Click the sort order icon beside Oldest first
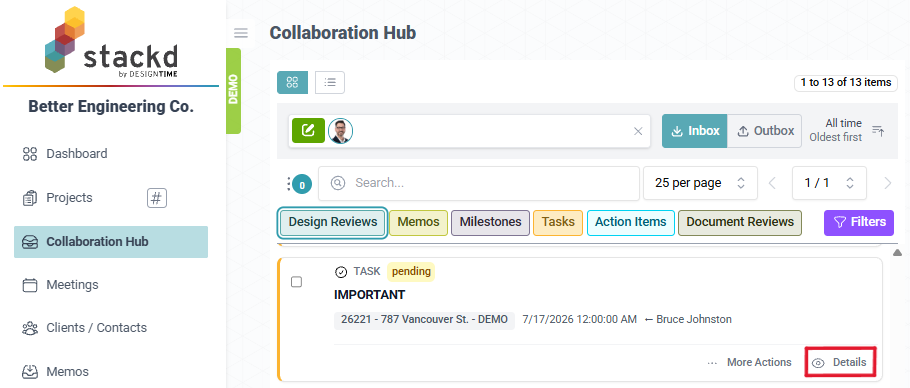 pyautogui.click(x=879, y=131)
